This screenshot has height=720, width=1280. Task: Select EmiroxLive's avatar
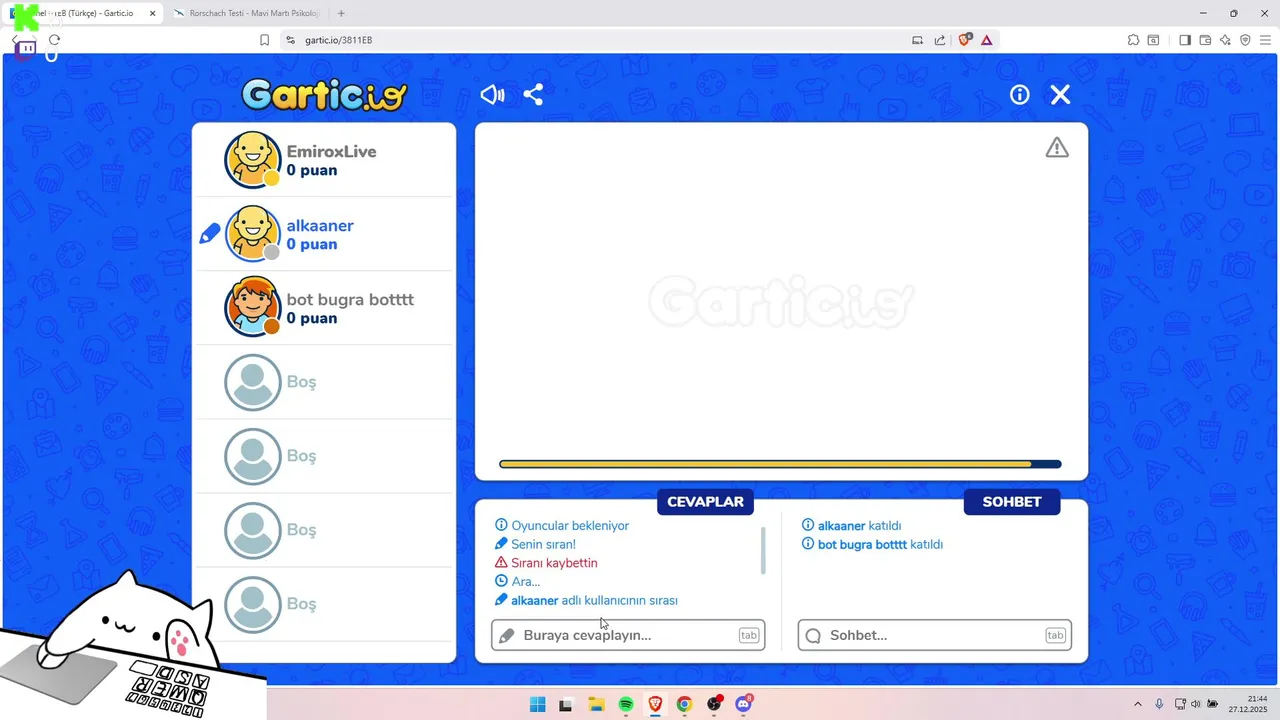(x=253, y=160)
